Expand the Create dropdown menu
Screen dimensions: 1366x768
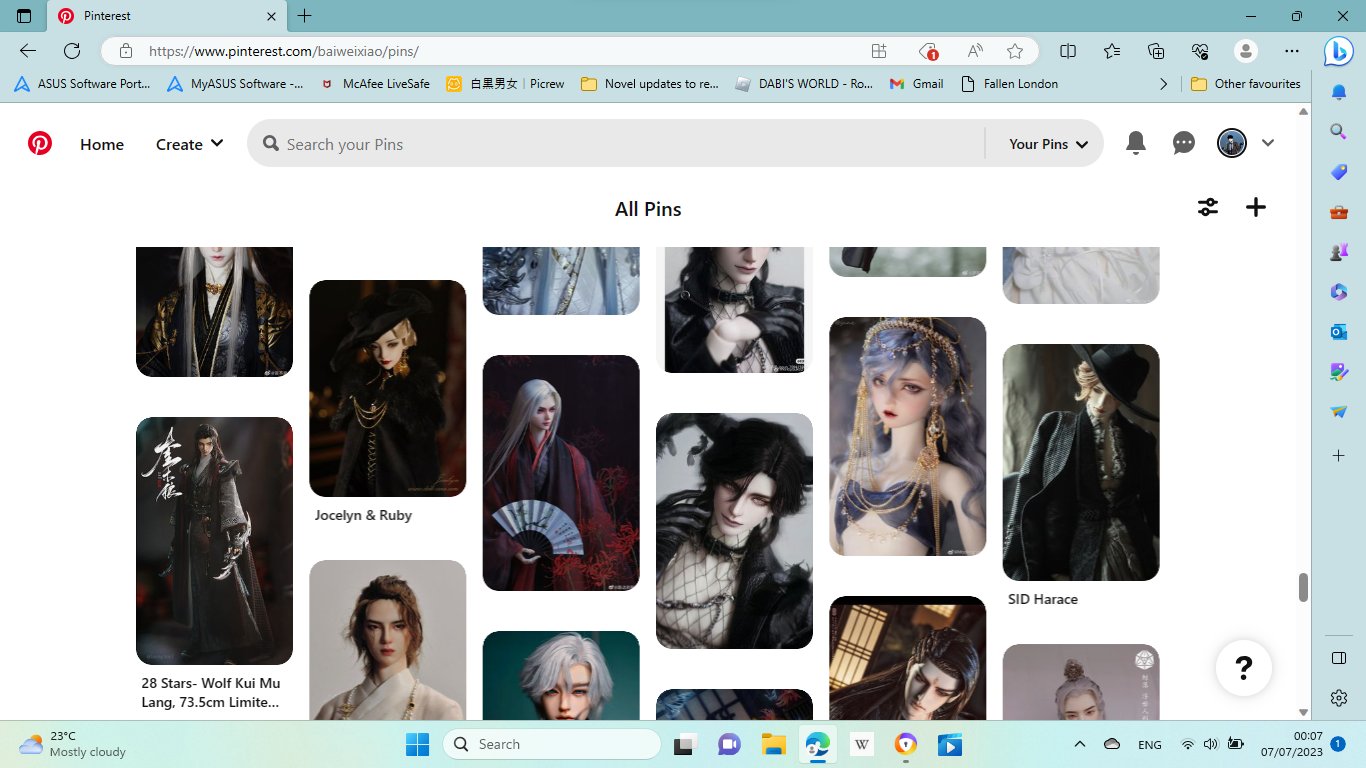(189, 144)
